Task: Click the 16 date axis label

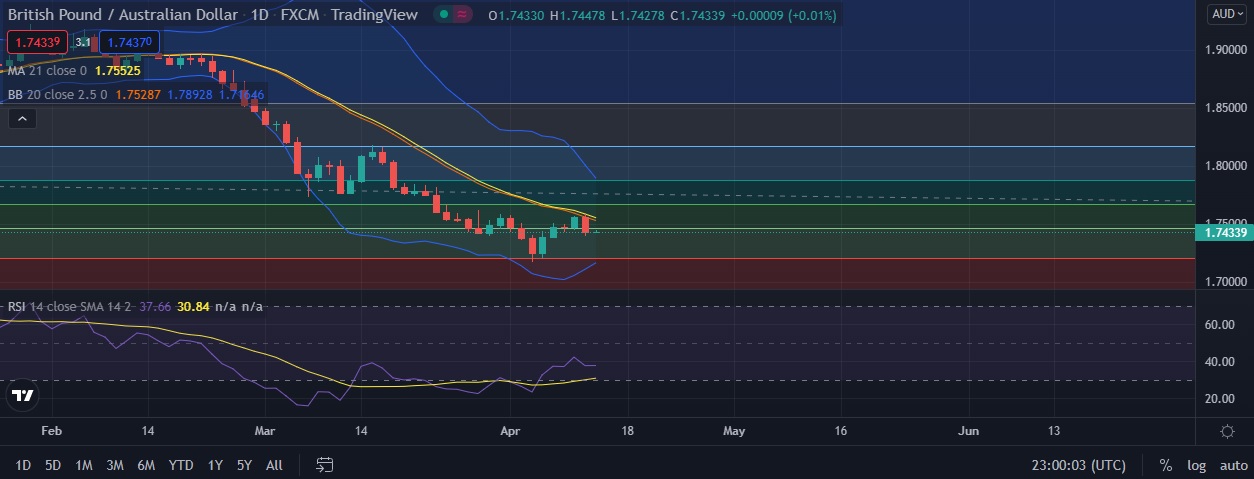Action: tap(840, 431)
